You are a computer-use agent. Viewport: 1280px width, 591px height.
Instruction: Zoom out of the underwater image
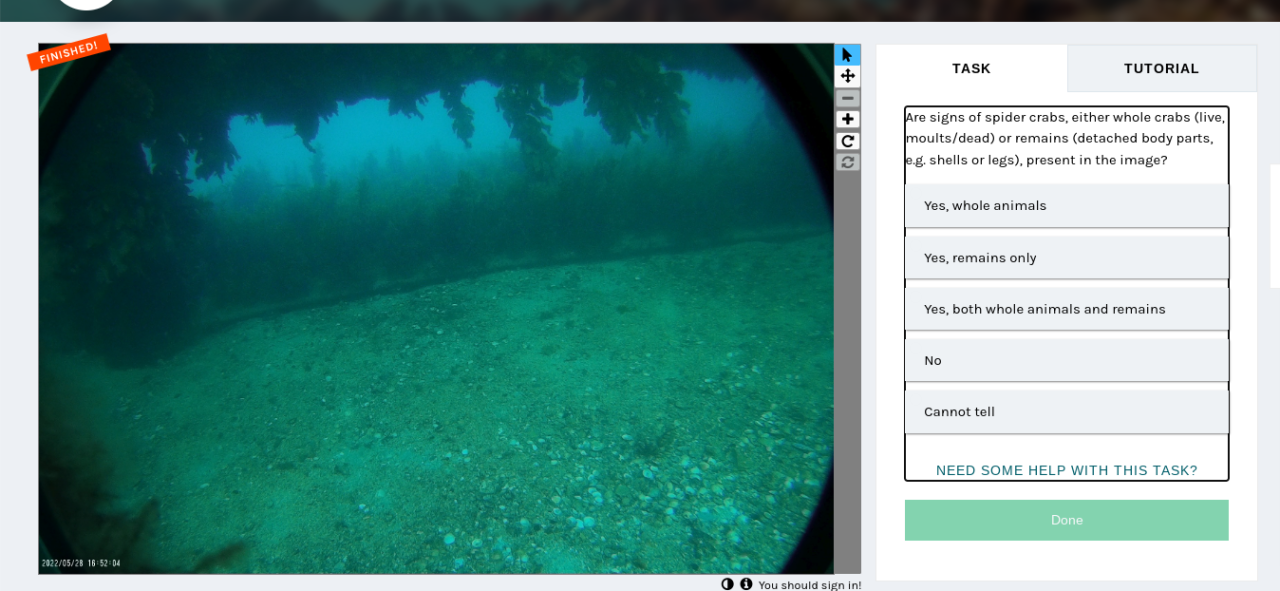tap(847, 98)
